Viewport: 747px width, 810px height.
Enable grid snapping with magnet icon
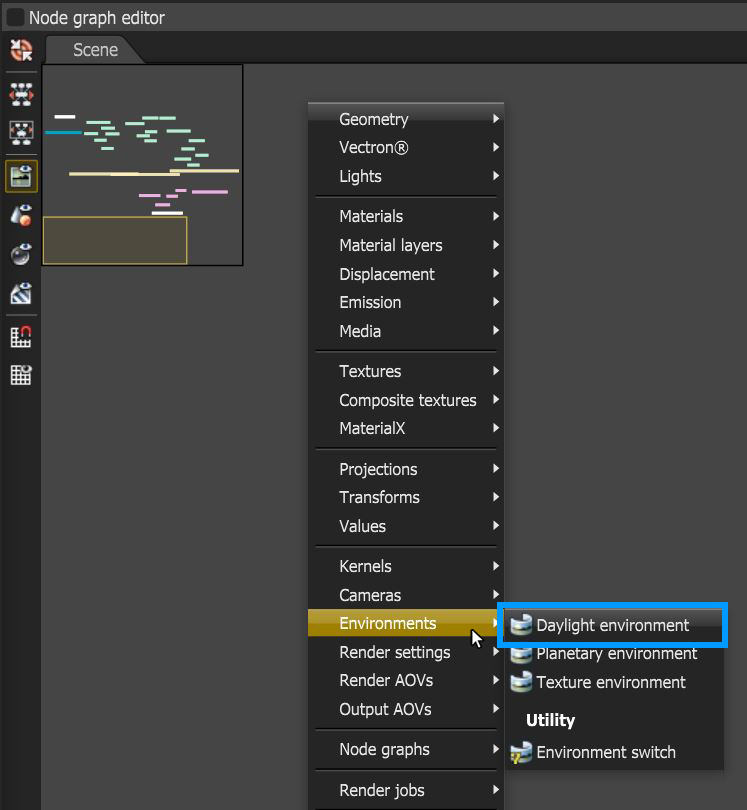tap(21, 337)
